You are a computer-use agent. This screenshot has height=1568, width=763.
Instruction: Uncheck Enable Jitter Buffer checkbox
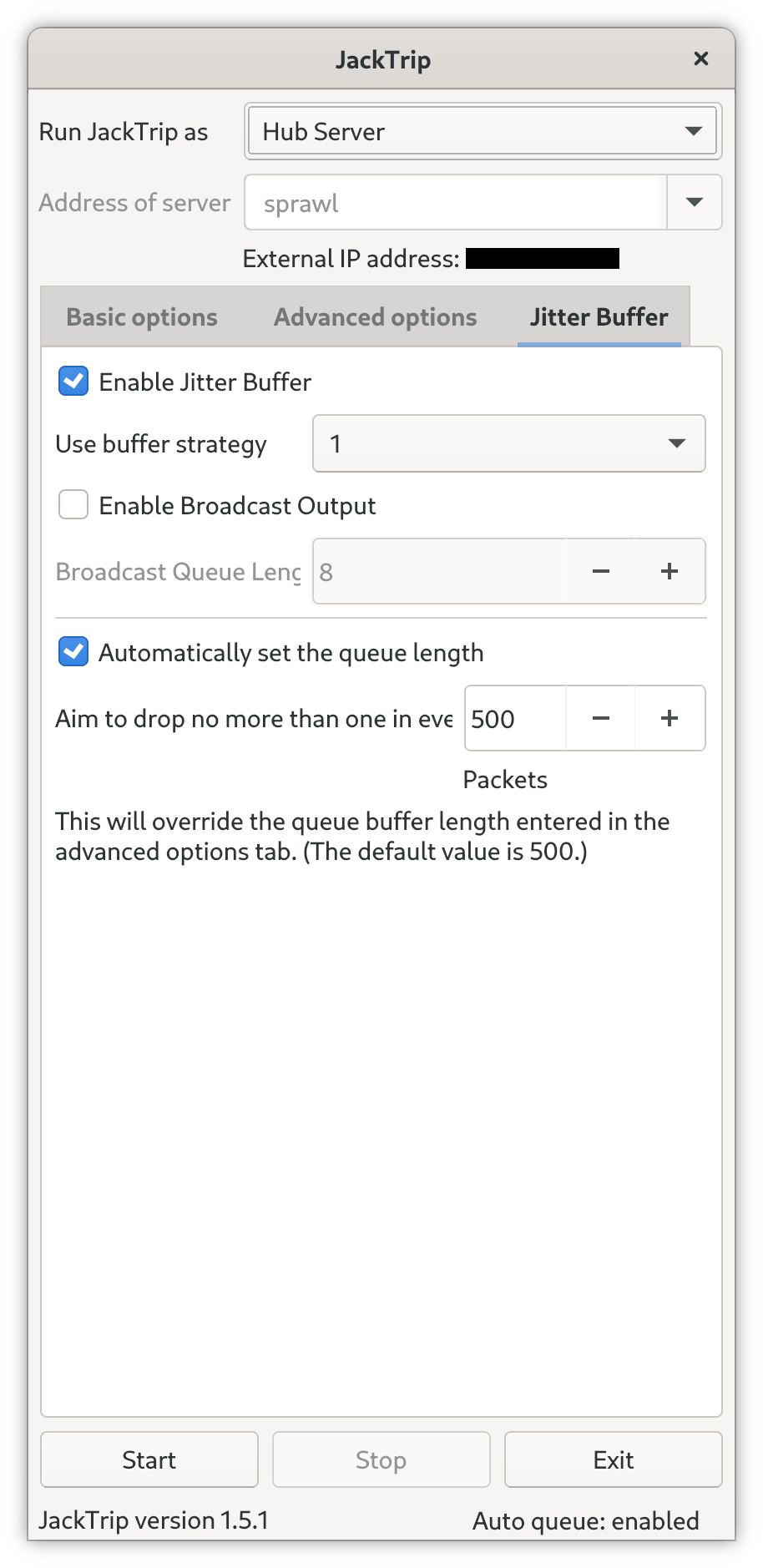tap(73, 382)
